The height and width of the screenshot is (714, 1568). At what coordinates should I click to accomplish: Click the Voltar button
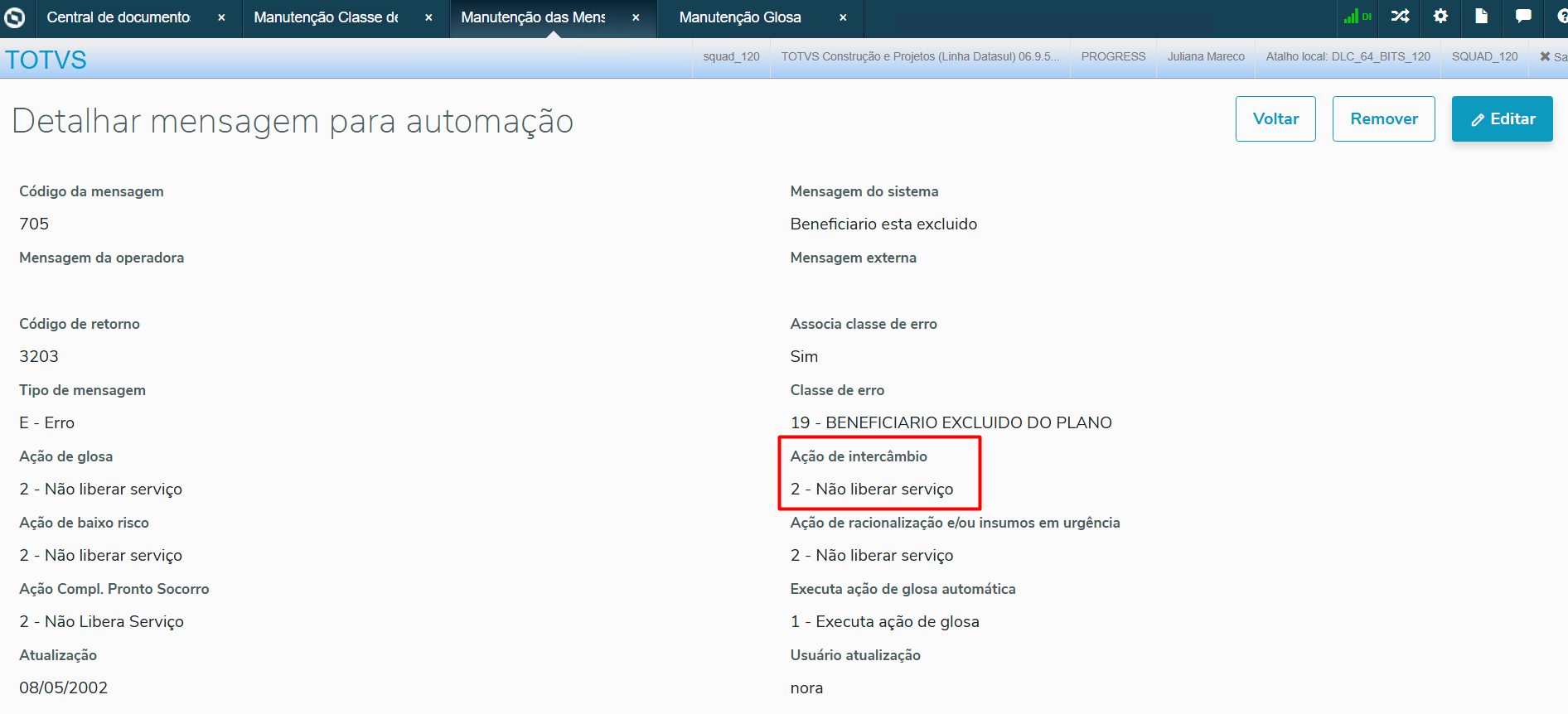coord(1275,119)
